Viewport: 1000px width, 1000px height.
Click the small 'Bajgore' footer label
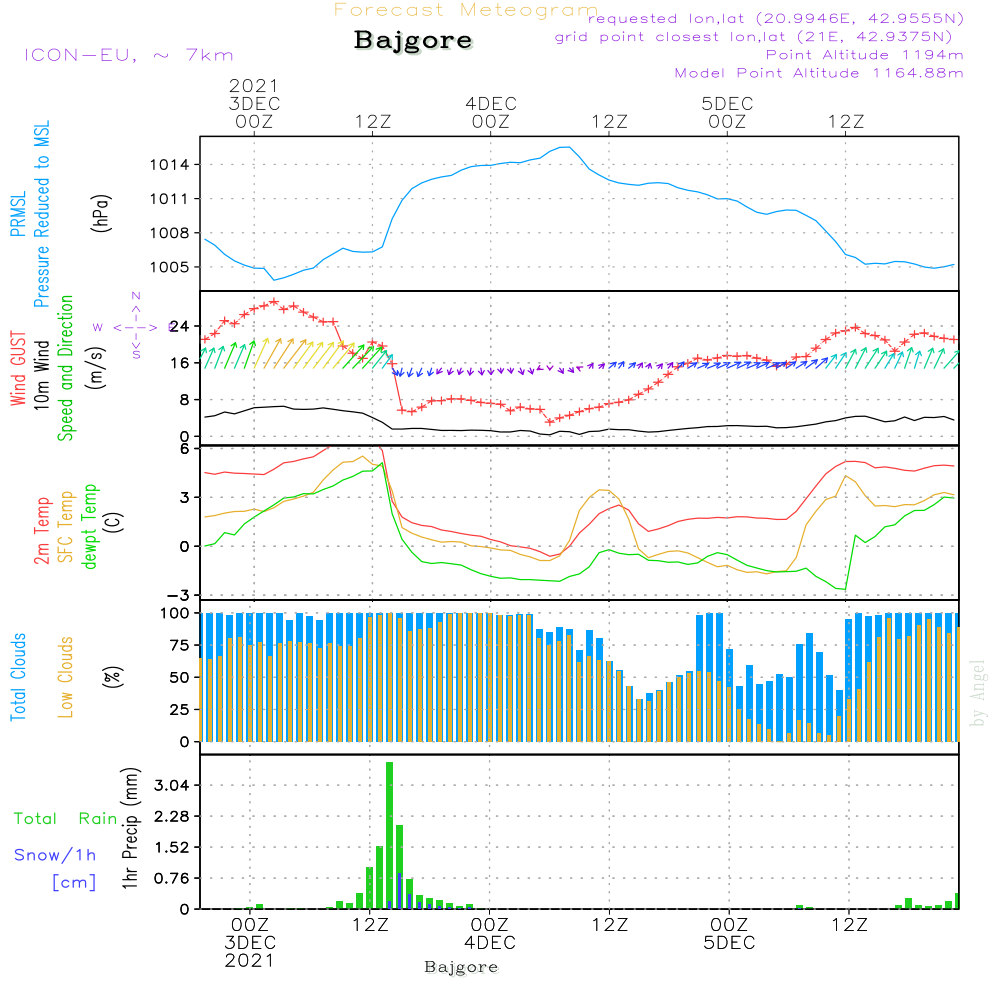[461, 967]
